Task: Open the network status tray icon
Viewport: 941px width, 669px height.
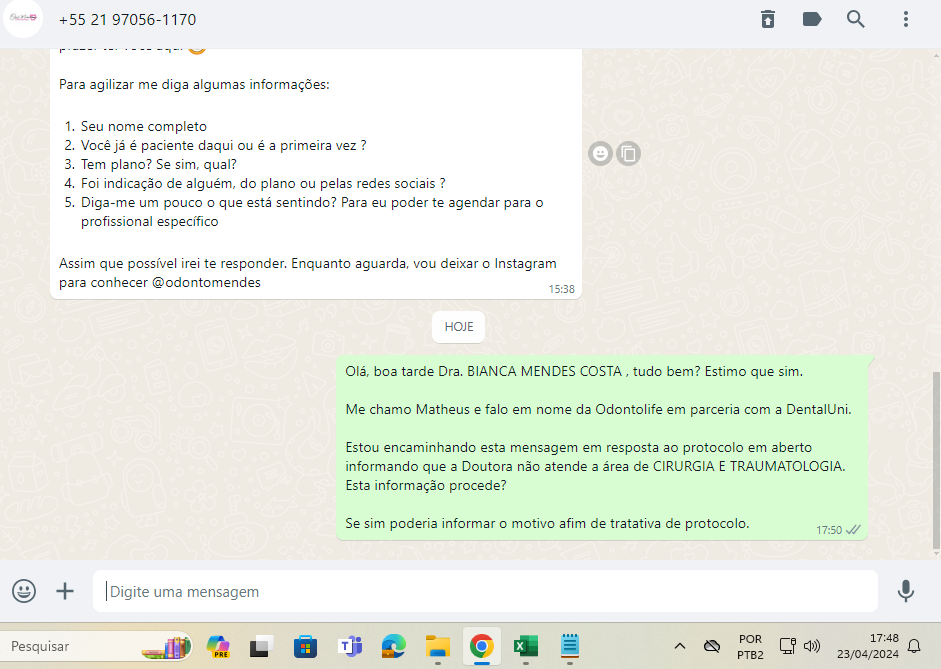Action: pyautogui.click(x=787, y=646)
